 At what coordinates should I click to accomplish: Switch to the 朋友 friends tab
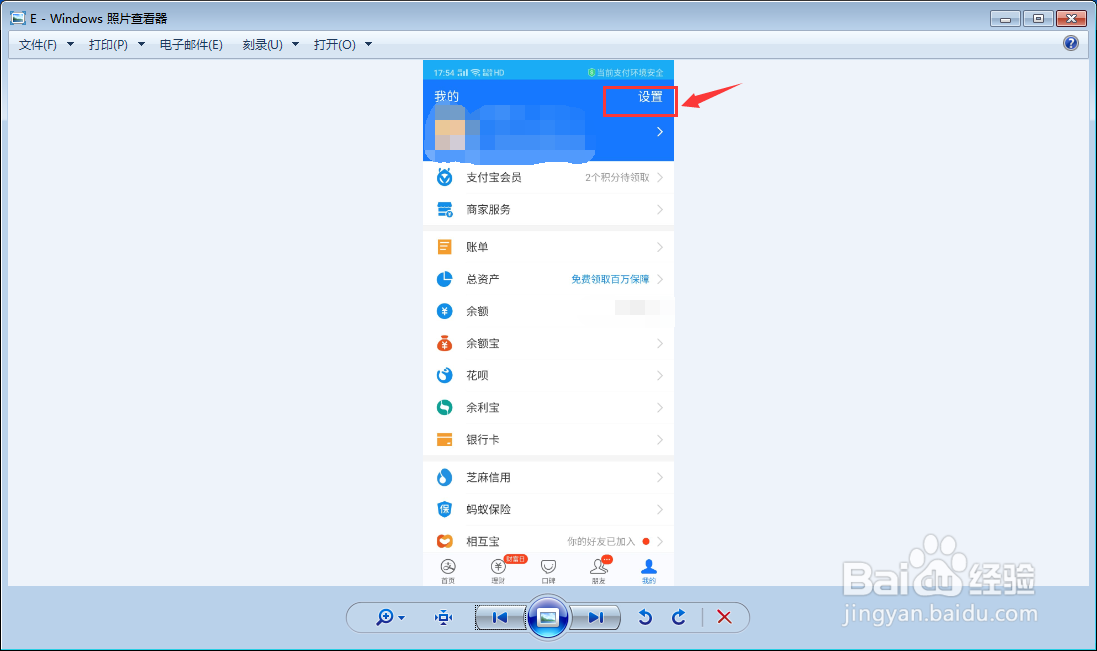[x=599, y=571]
